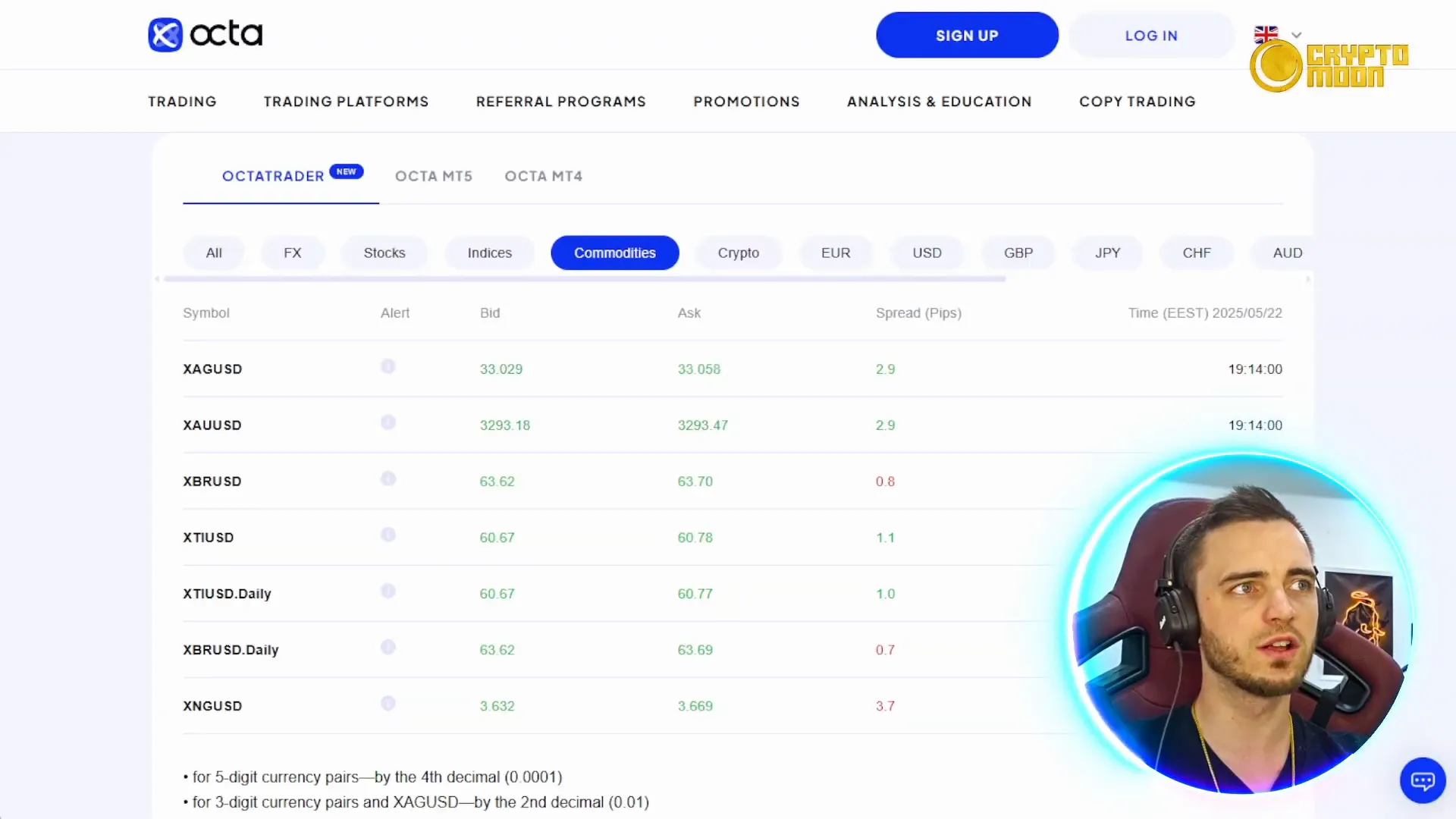Image resolution: width=1456 pixels, height=819 pixels.
Task: Select the EUR filter chip
Action: (836, 253)
